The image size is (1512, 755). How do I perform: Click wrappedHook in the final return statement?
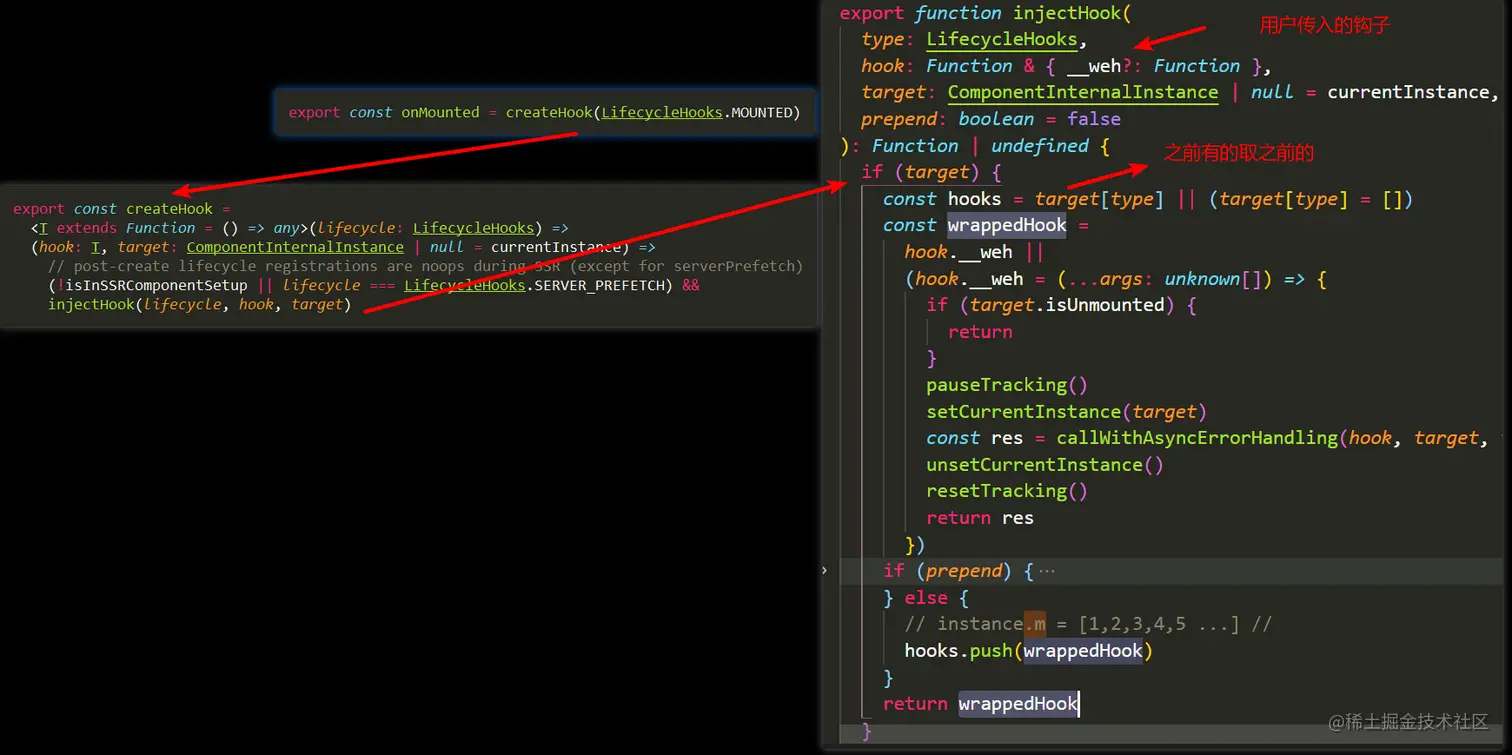[x=1018, y=704]
